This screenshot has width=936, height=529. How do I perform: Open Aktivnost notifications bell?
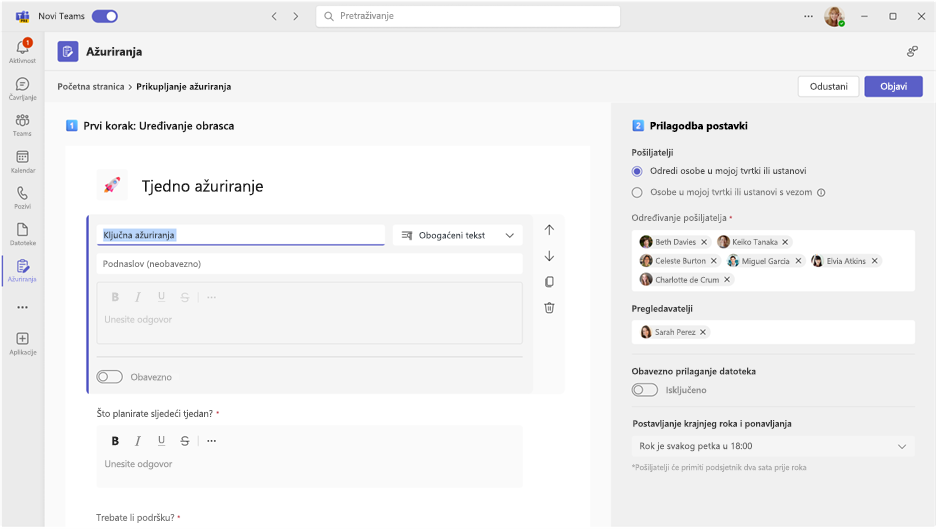[x=23, y=51]
